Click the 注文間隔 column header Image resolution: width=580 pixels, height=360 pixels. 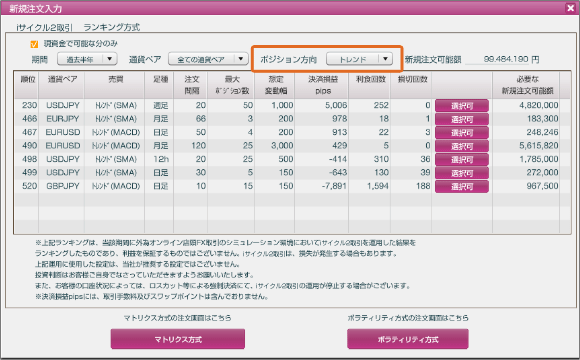click(x=191, y=85)
